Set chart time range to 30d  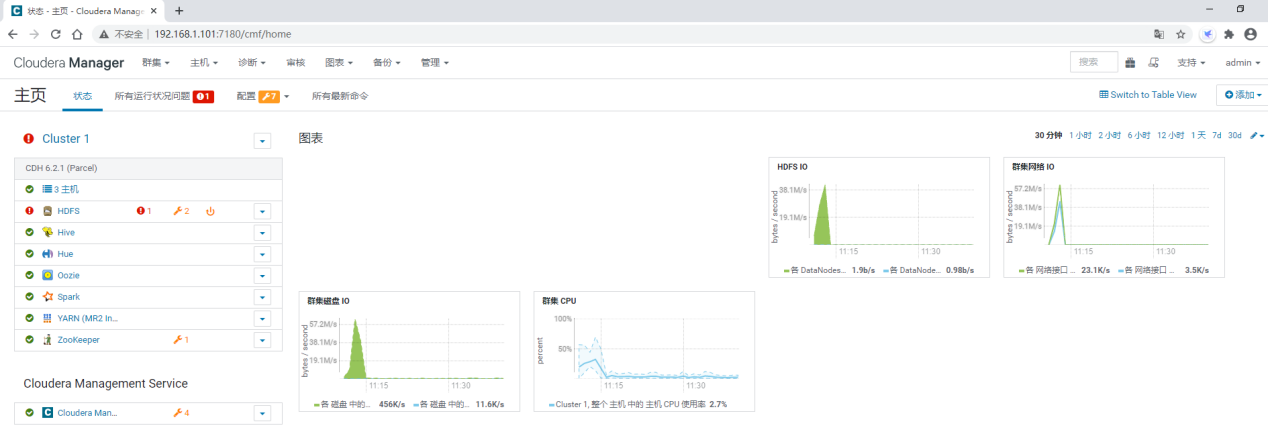click(1235, 135)
